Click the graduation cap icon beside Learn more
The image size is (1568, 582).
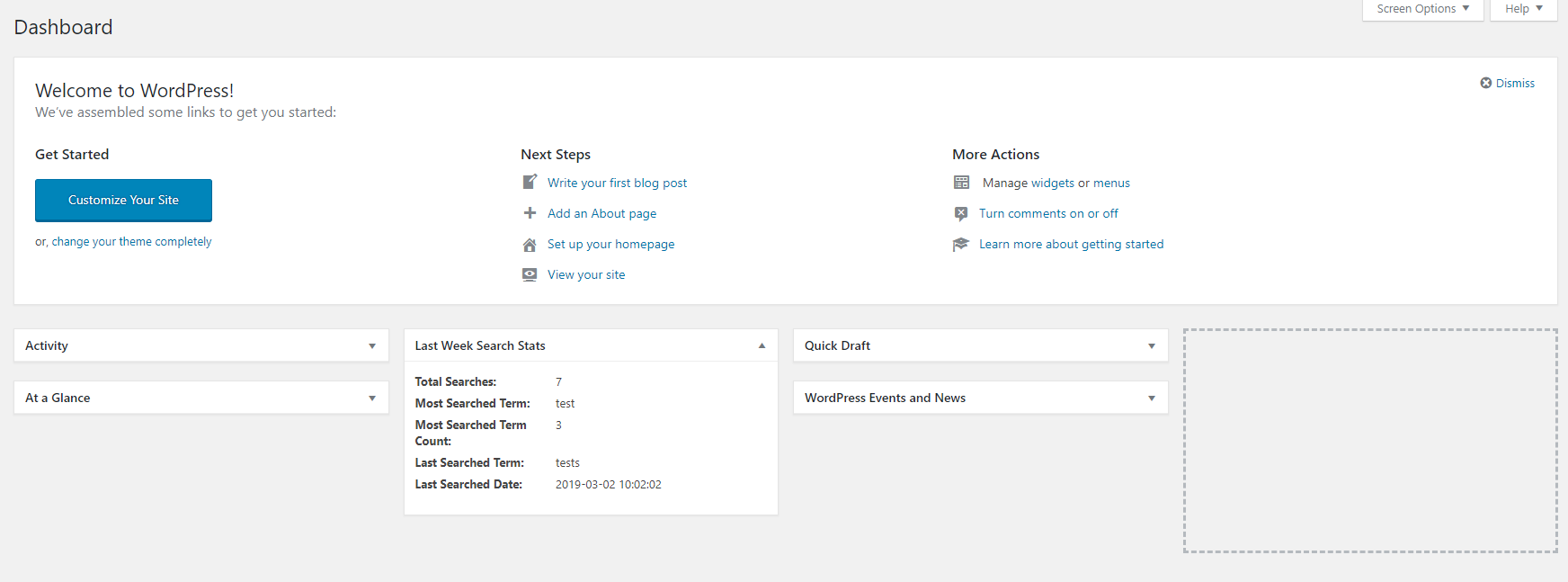tap(961, 245)
